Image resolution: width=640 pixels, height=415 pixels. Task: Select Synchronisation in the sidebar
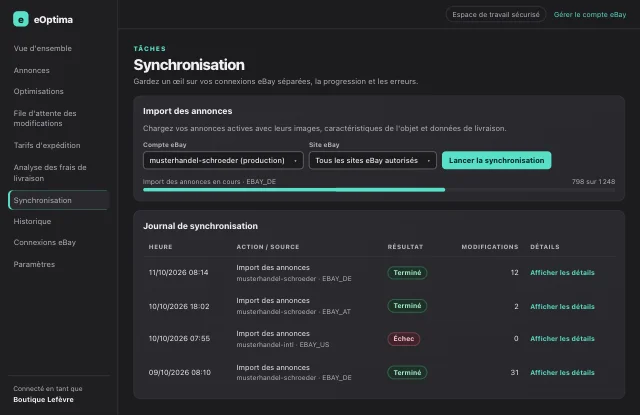tap(58, 200)
